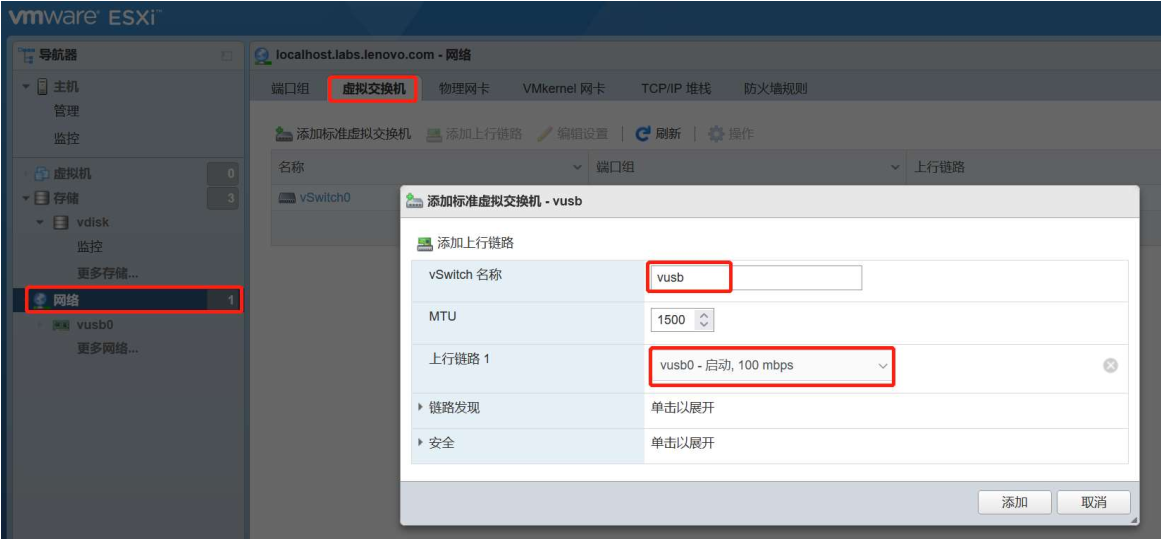Open 名称 column dropdown arrow
Image resolution: width=1161 pixels, height=539 pixels.
click(578, 168)
